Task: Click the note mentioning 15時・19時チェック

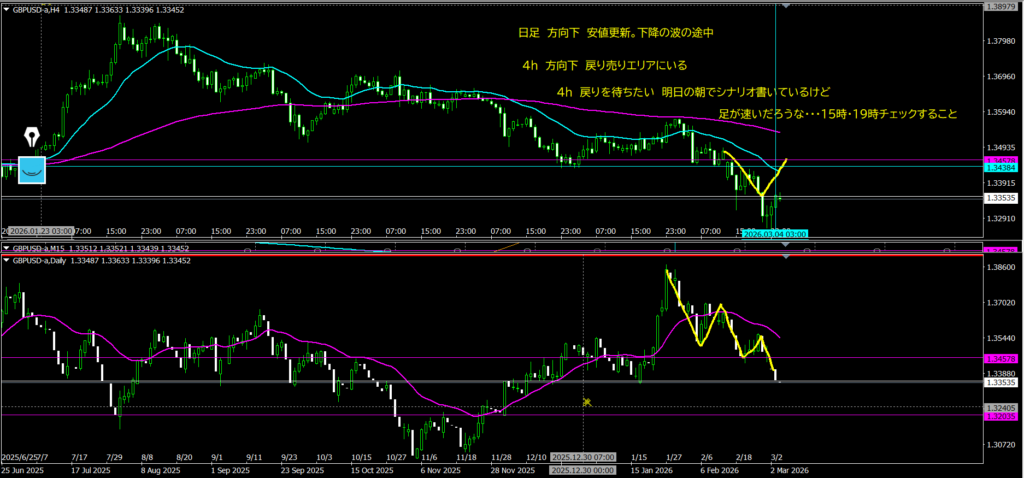Action: 838,114
